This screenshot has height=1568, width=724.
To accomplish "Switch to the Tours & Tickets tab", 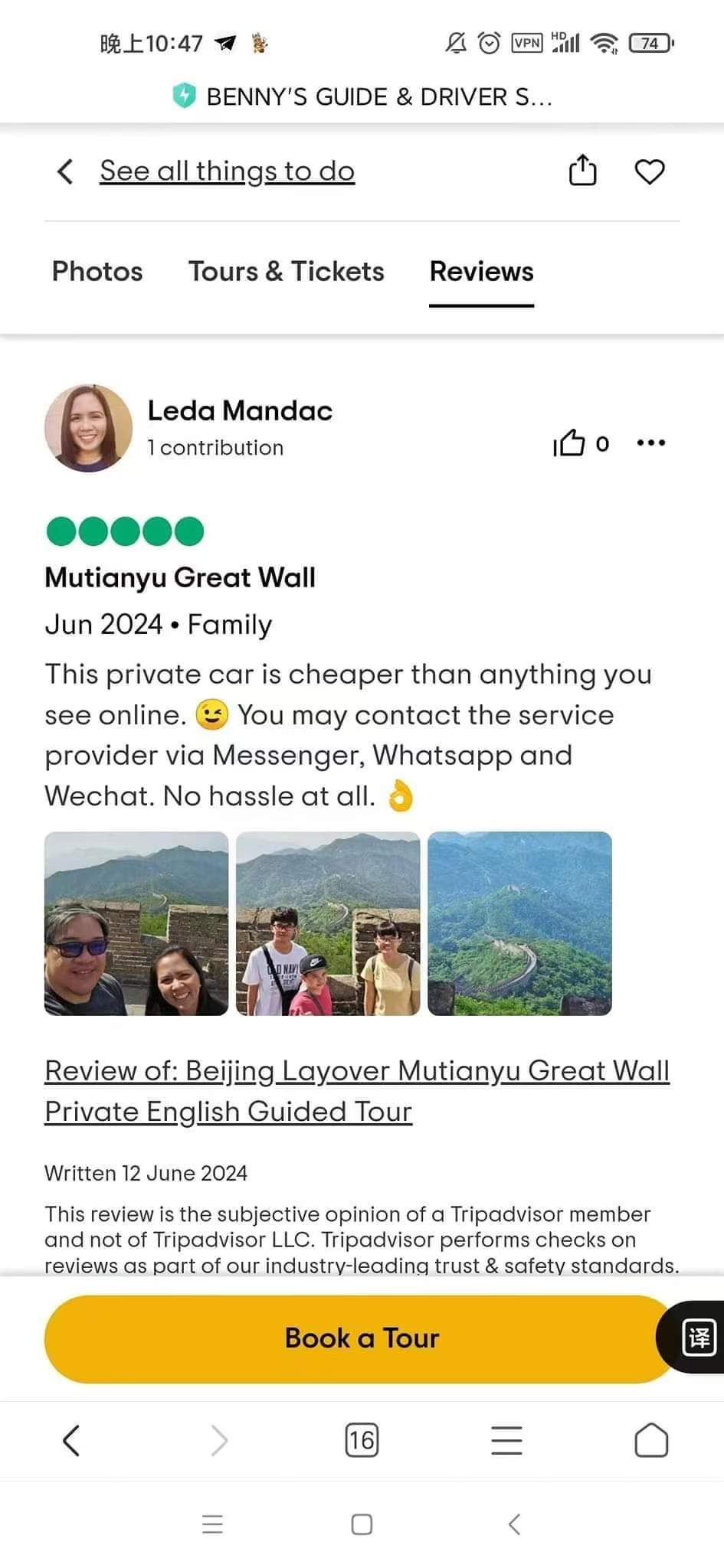I will coord(287,271).
